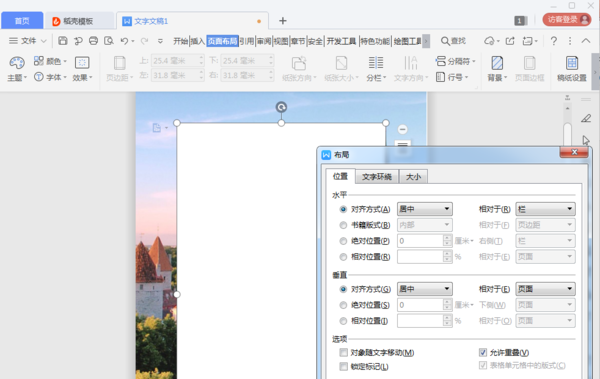Switch to the 文字环绕 tab
The width and height of the screenshot is (600, 379).
tap(377, 176)
